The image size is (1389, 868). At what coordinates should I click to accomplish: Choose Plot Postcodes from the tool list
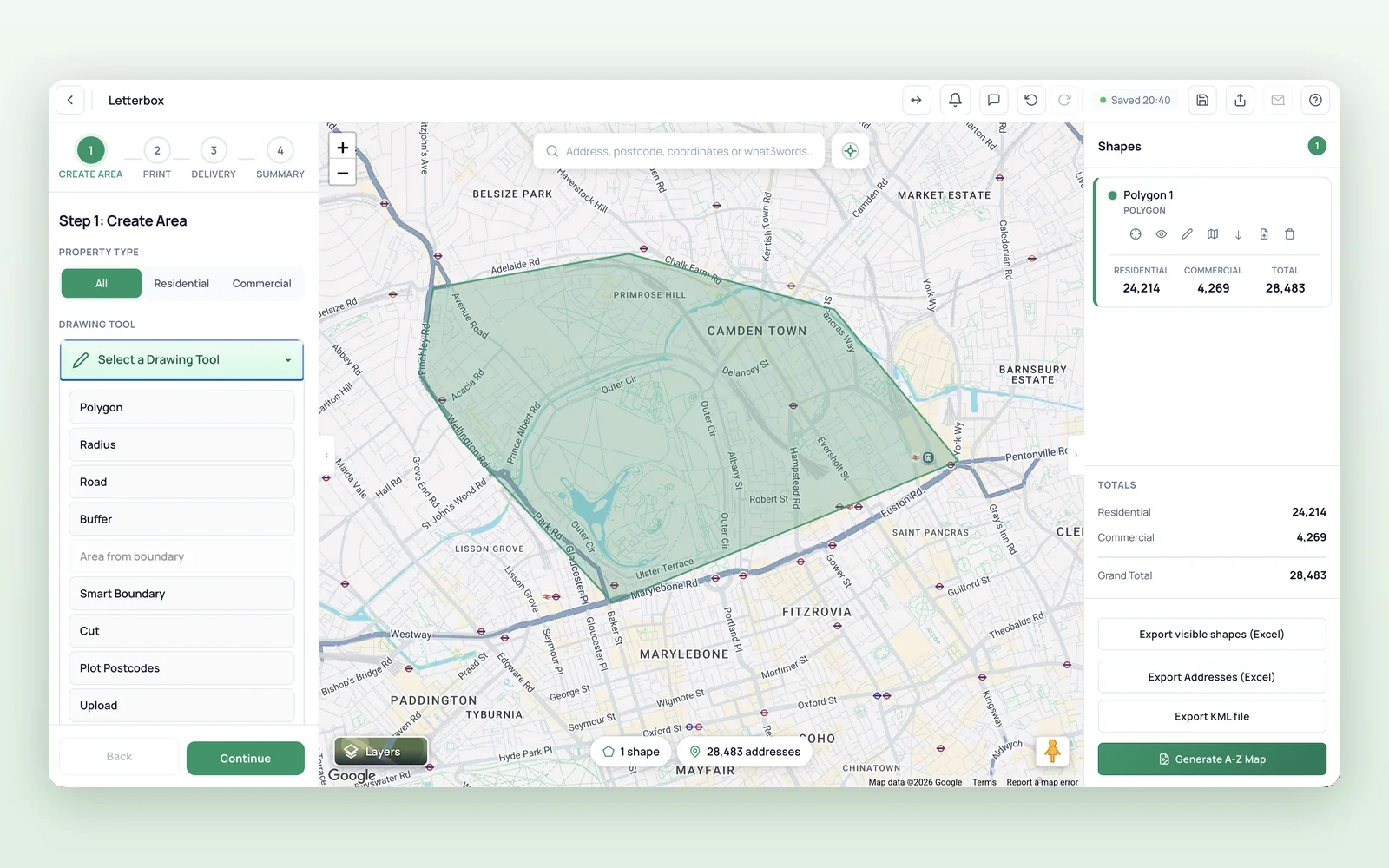(x=181, y=668)
